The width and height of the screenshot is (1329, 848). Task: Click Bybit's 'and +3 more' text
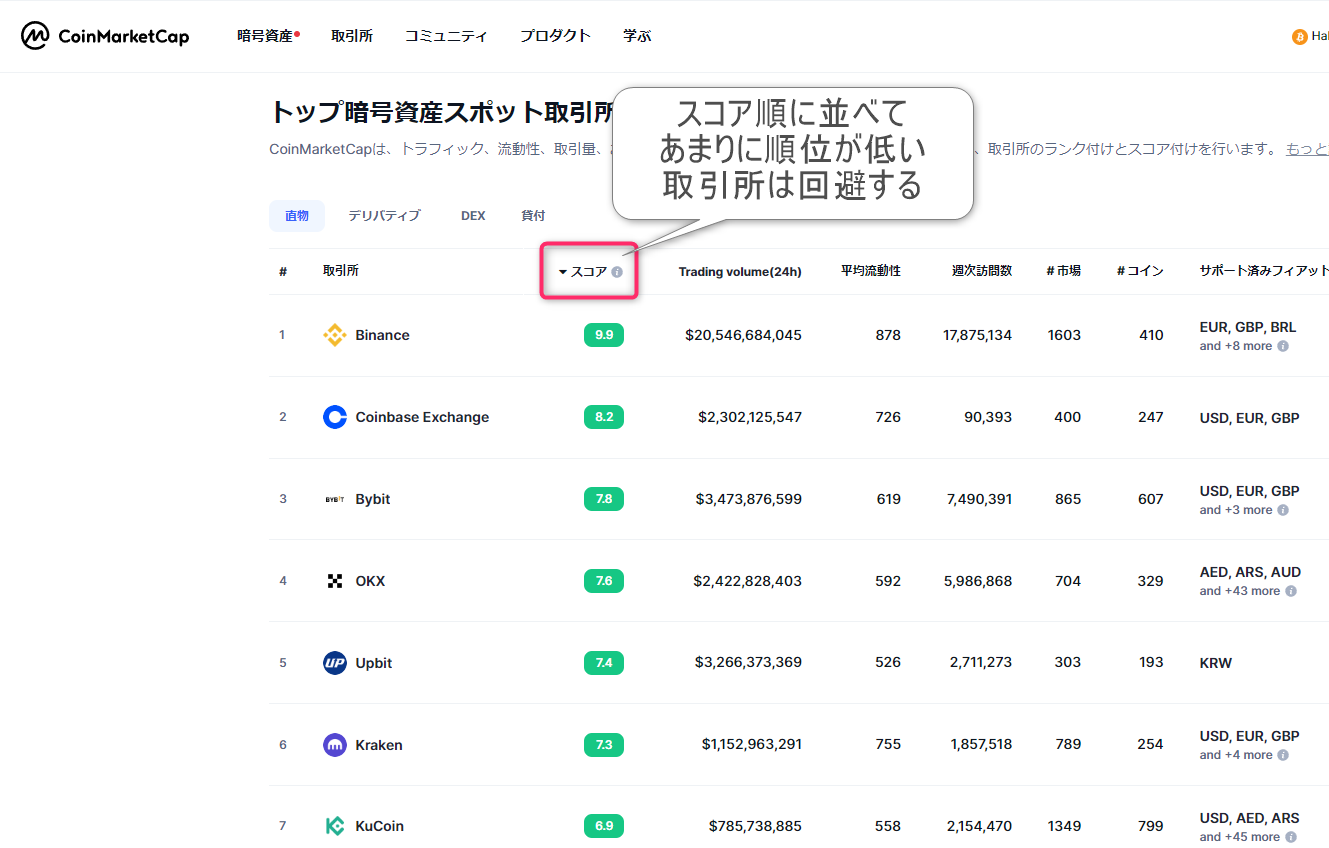[1236, 510]
